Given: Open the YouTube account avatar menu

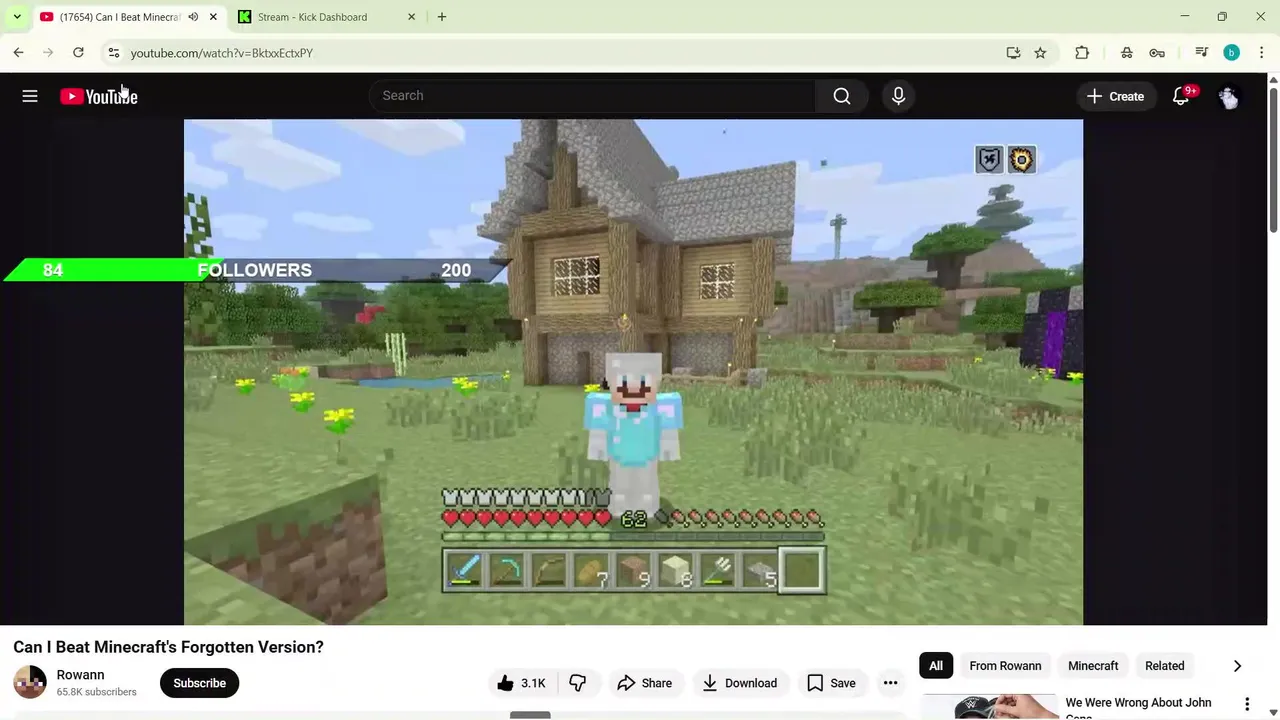Looking at the screenshot, I should click(x=1229, y=96).
